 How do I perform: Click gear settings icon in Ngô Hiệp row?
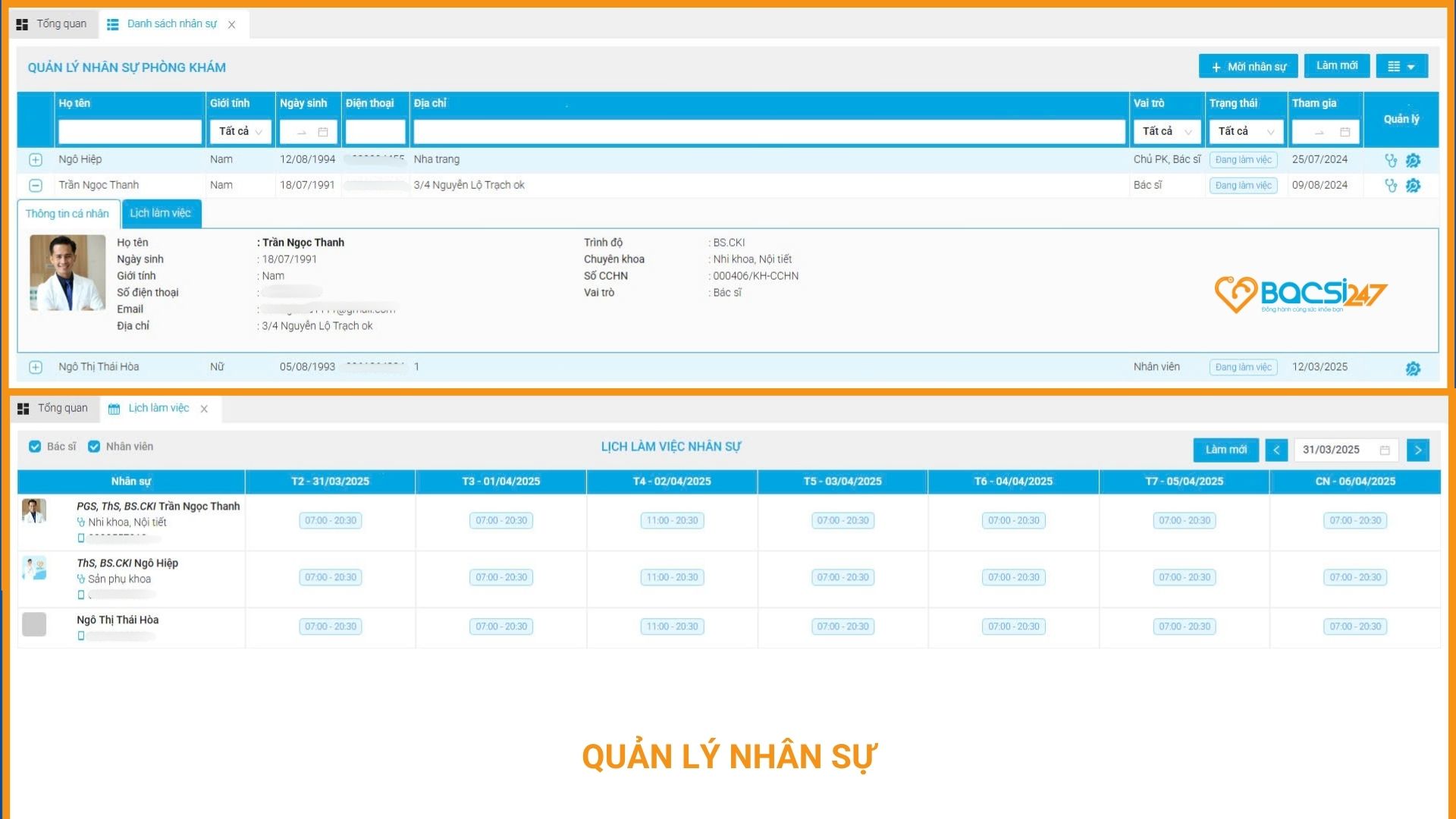(1413, 160)
